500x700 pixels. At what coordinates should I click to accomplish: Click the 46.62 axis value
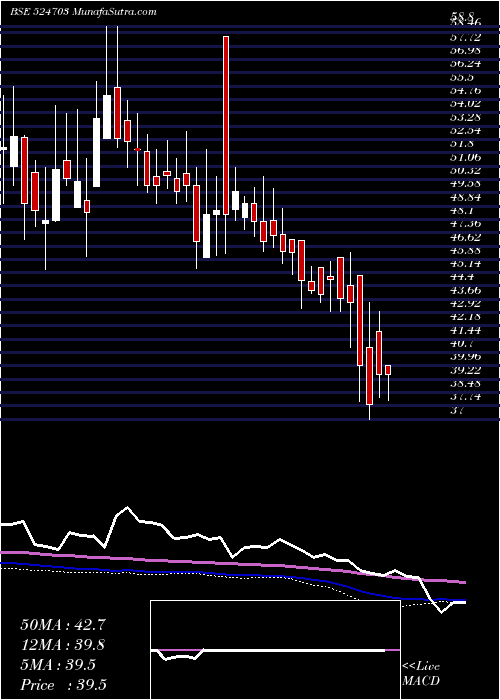pyautogui.click(x=465, y=237)
